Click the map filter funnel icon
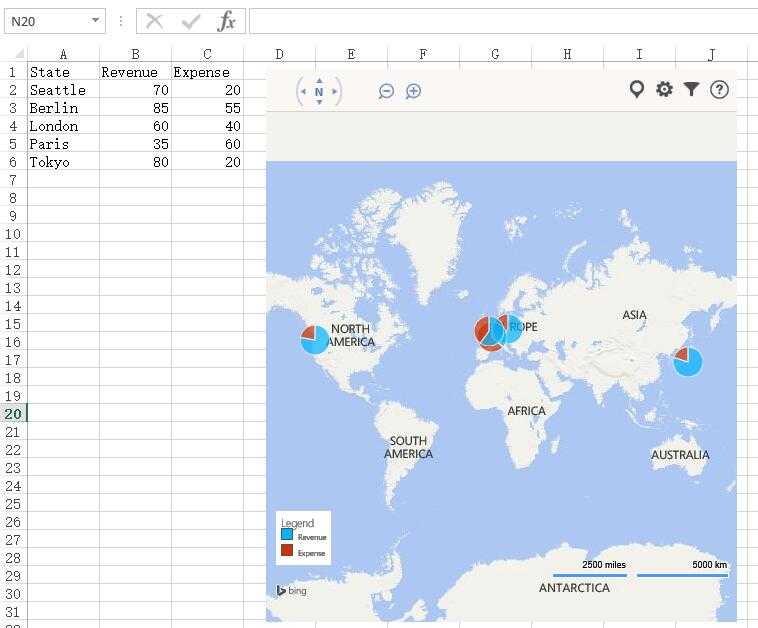Viewport: 758px width, 628px height. click(x=691, y=89)
